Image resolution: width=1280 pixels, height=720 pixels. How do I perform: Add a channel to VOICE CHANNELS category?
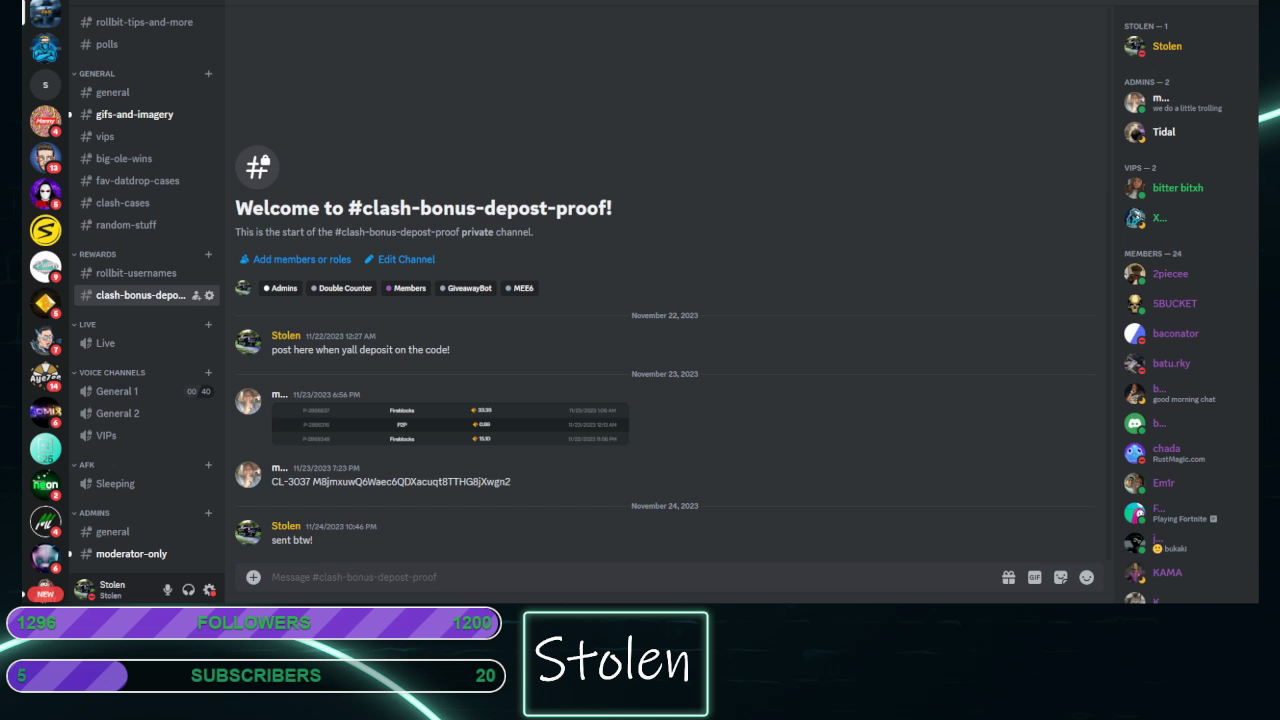[209, 372]
